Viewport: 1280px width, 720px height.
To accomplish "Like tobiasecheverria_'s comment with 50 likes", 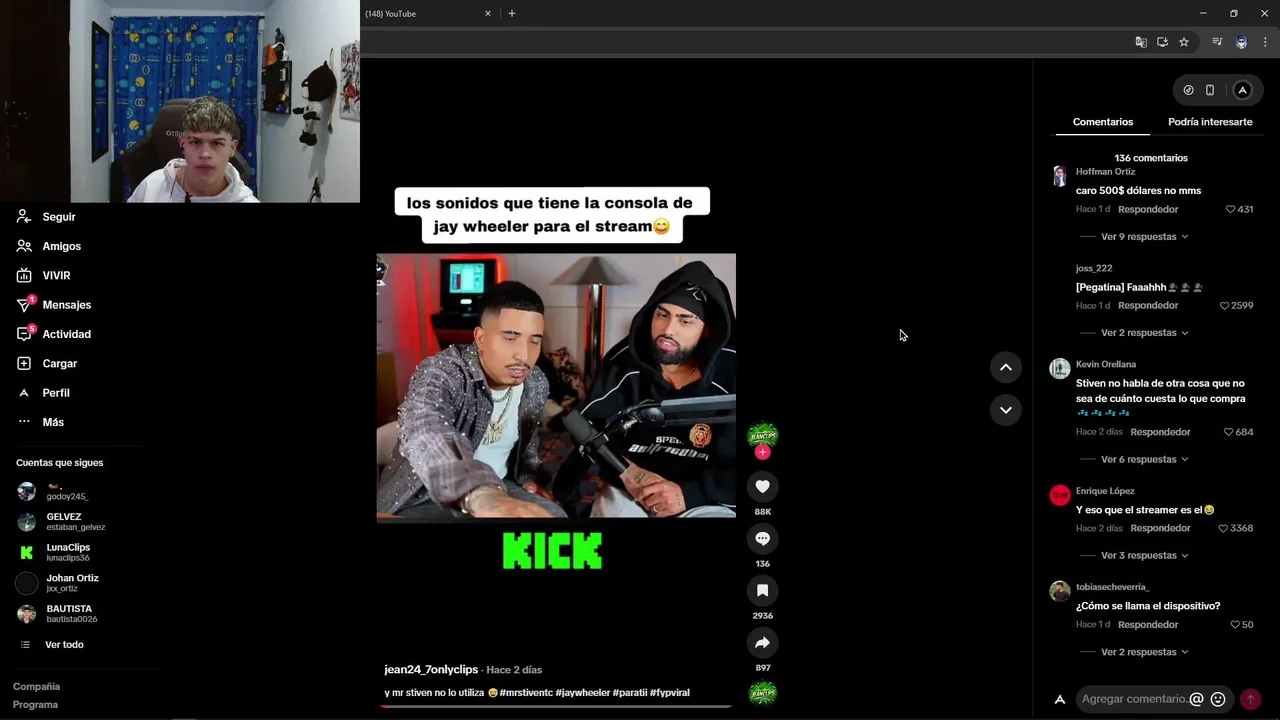I will [x=1235, y=624].
